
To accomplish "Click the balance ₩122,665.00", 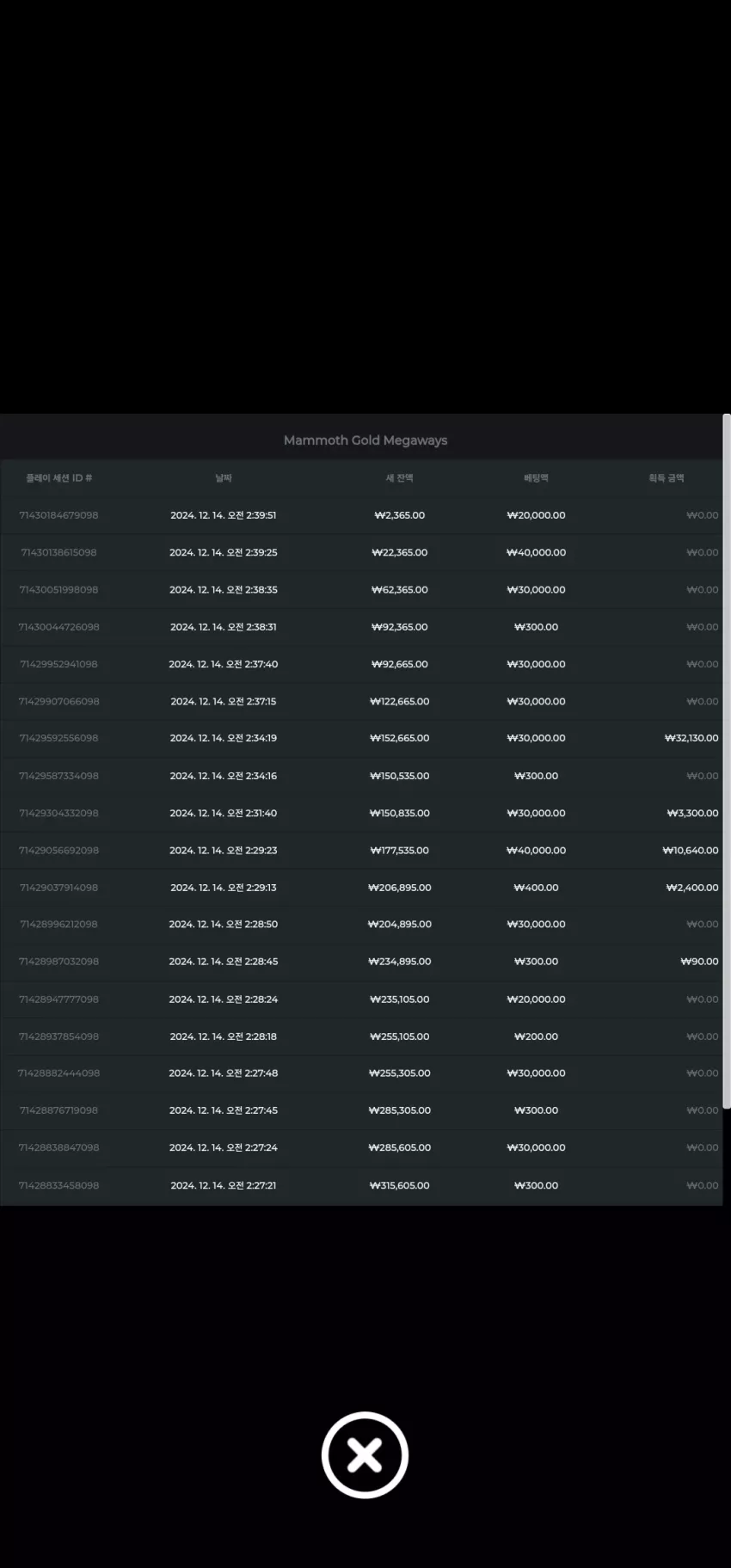I will (x=400, y=701).
